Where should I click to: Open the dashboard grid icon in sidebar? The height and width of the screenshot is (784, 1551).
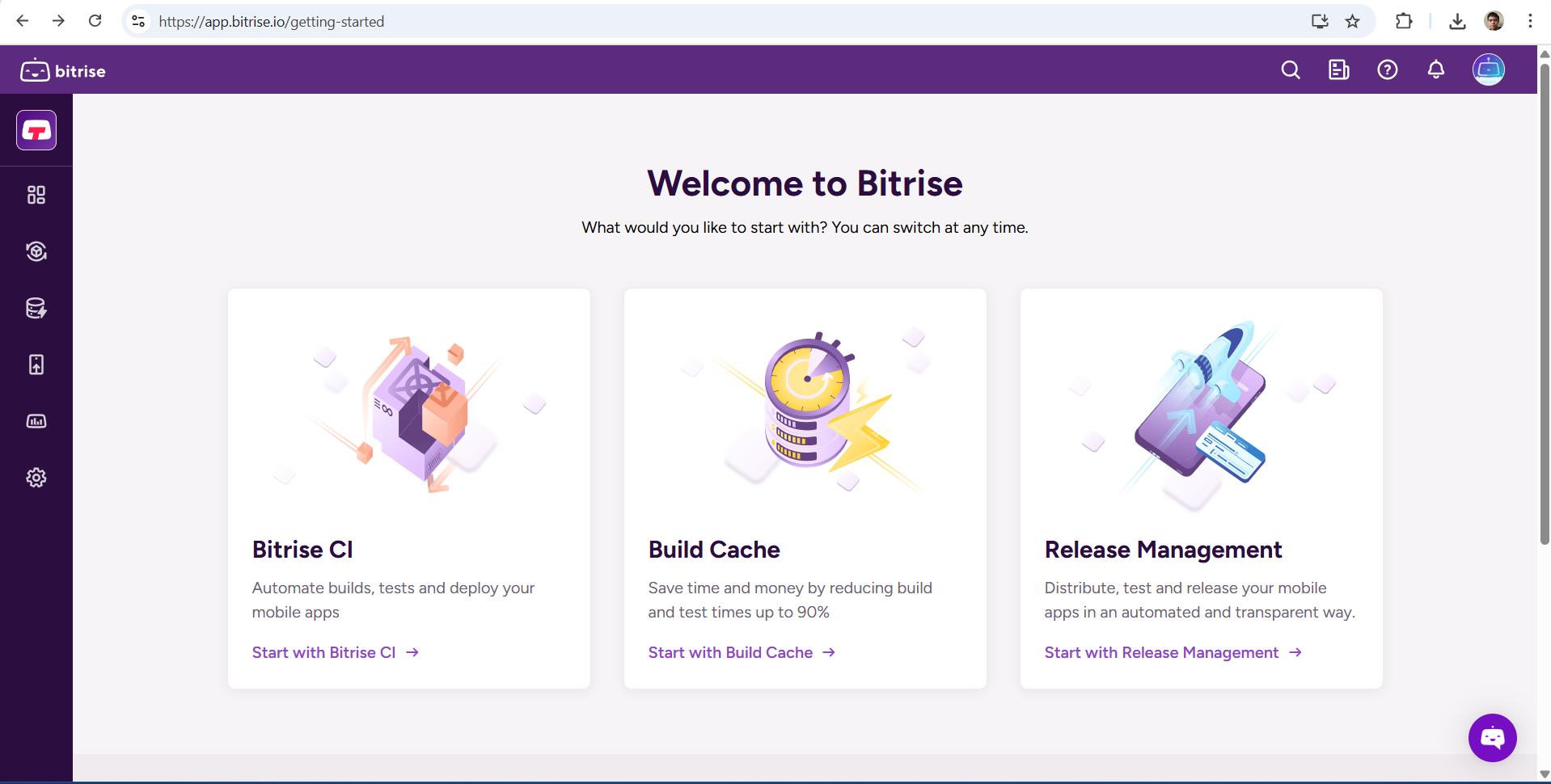pyautogui.click(x=36, y=195)
